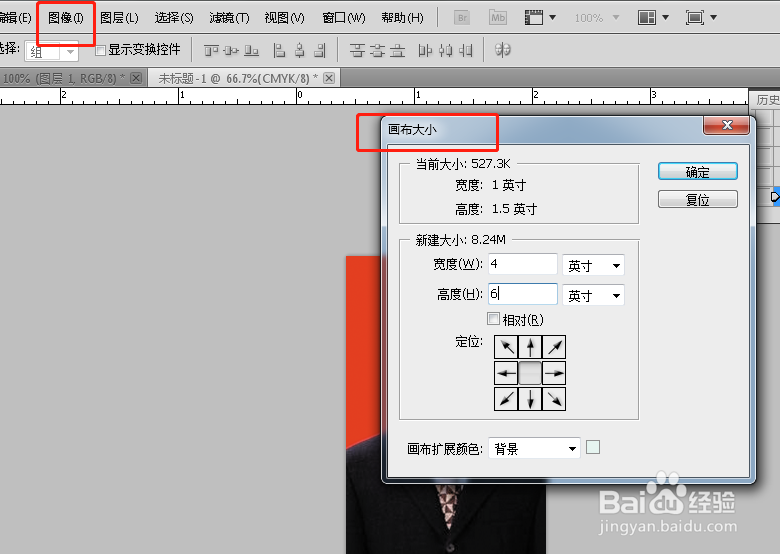Align bottom edges of layers
Viewport: 780px width, 554px height.
tap(251, 50)
